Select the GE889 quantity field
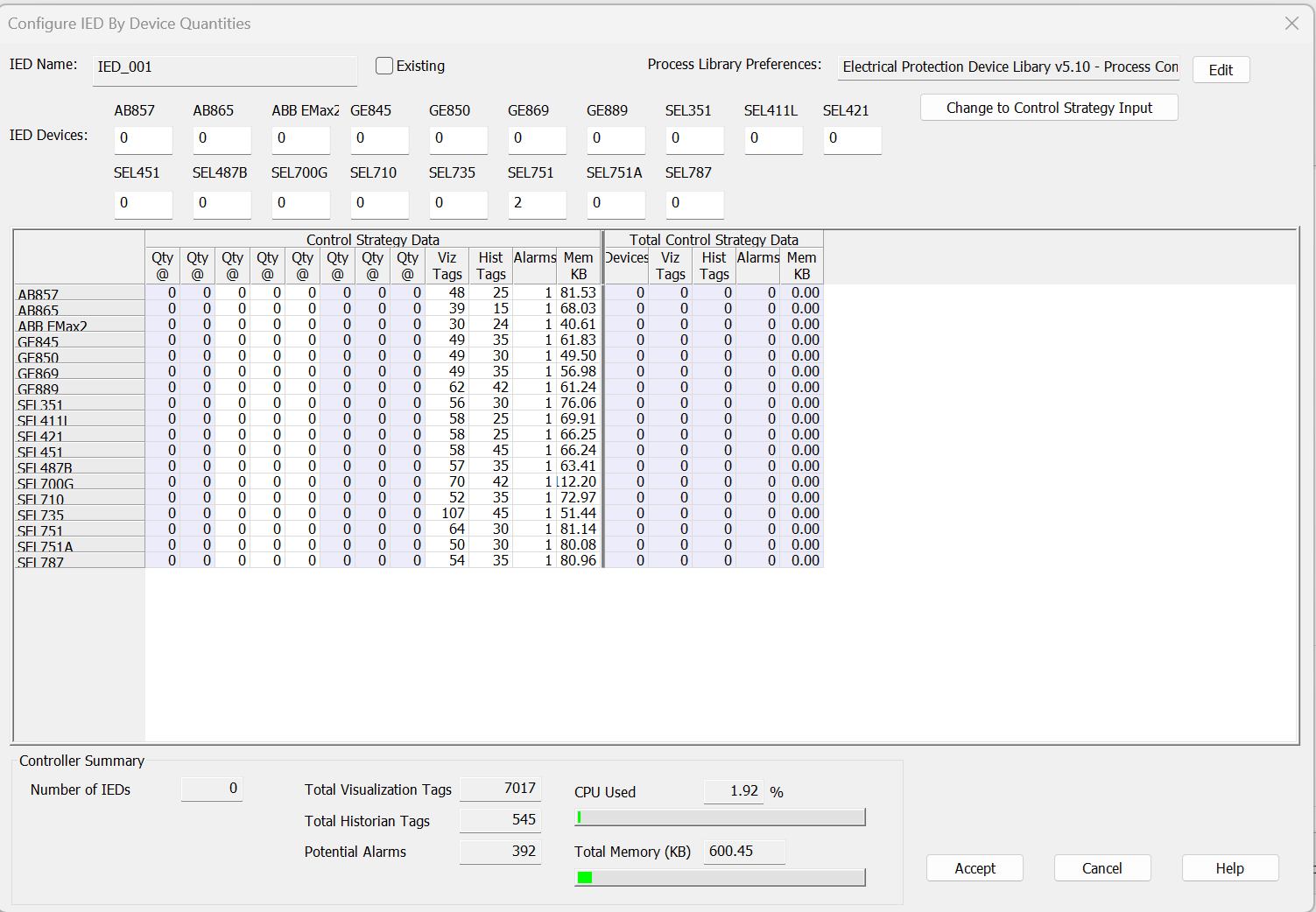 [616, 139]
